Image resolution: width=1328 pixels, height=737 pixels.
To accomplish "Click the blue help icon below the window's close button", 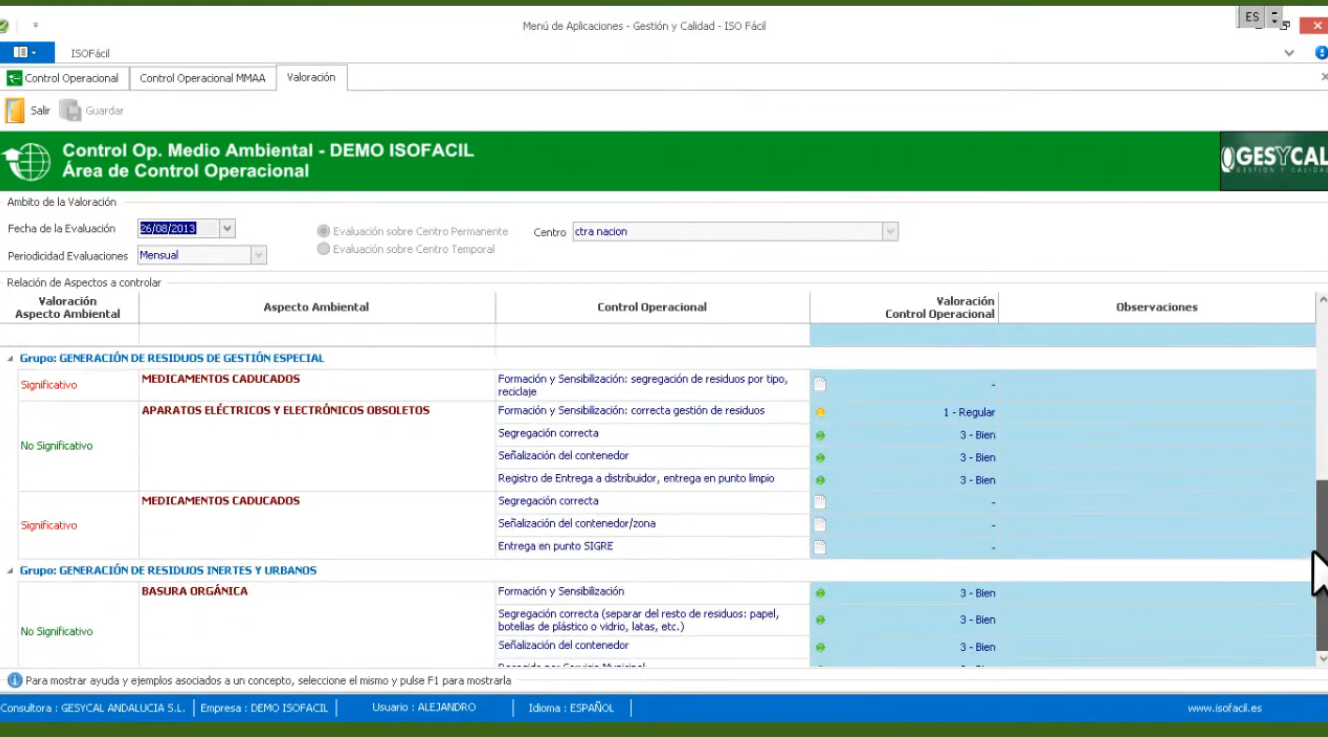I will click(1321, 53).
